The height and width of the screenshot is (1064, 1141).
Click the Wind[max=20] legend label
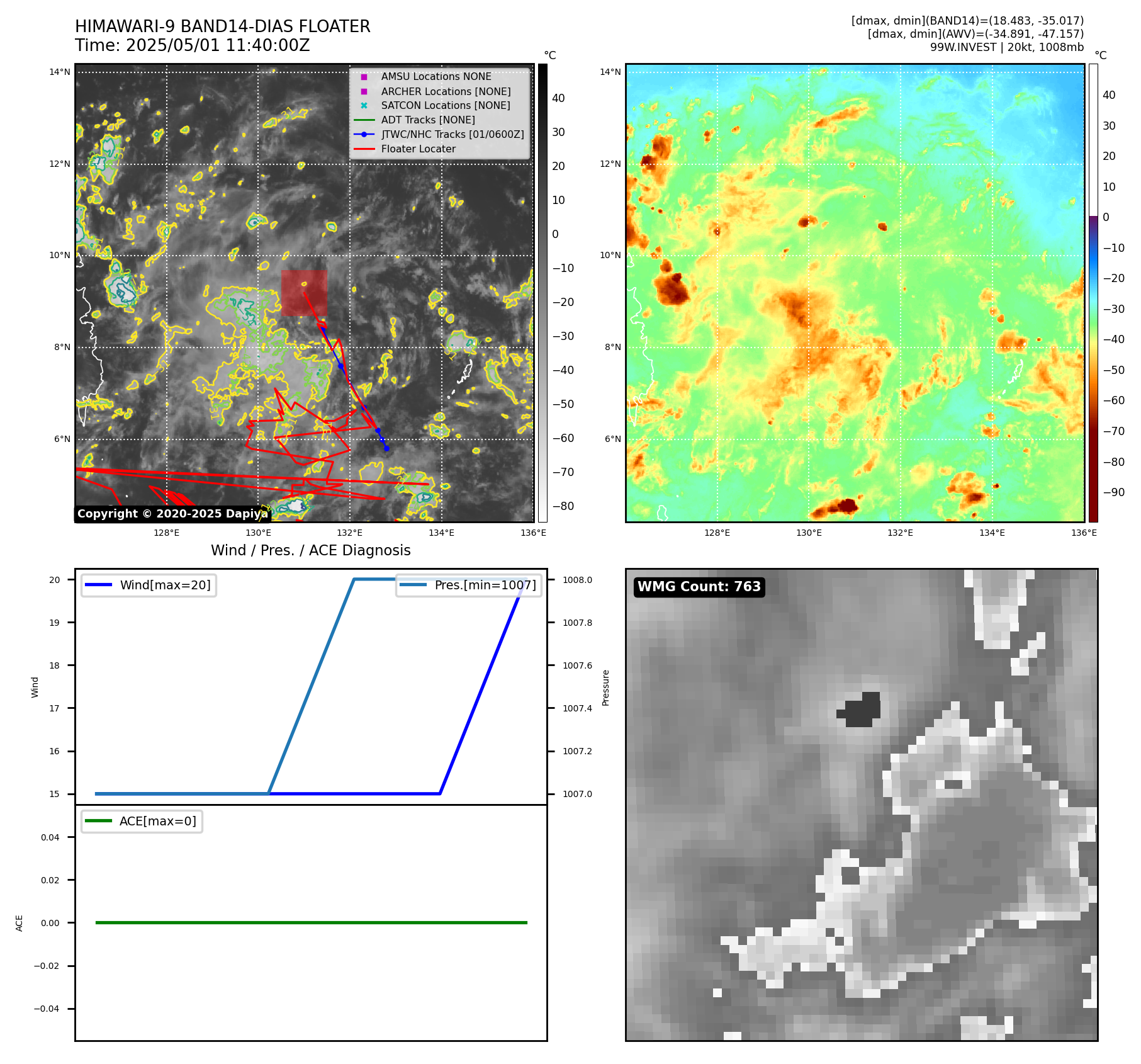[x=166, y=585]
